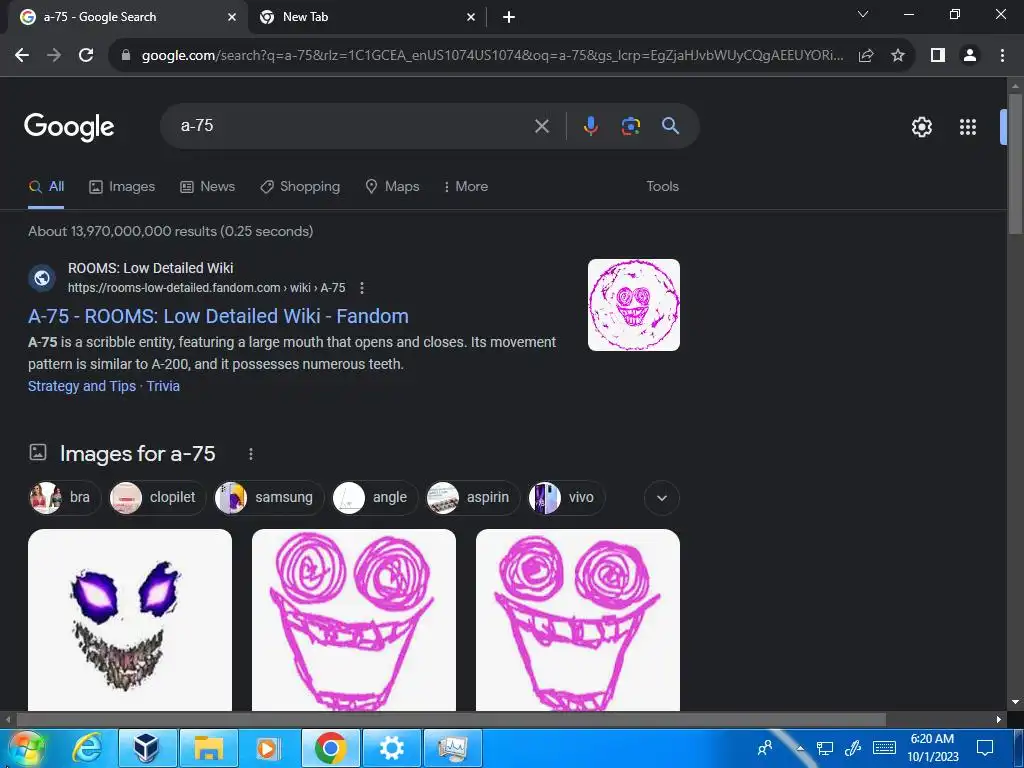Open the More search categories menu
Image resolution: width=1024 pixels, height=768 pixels.
466,187
